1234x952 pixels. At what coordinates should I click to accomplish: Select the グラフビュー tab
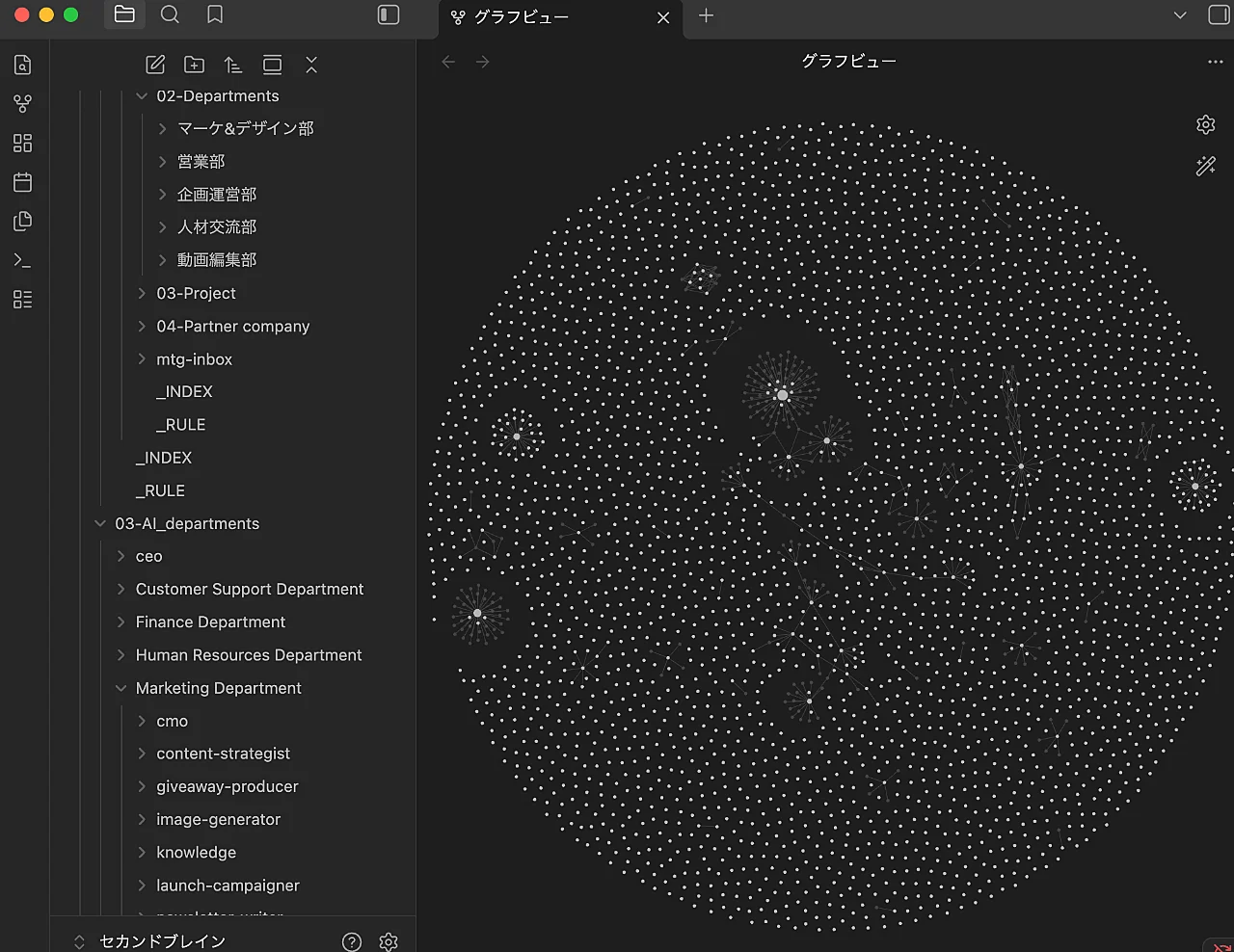tap(560, 17)
